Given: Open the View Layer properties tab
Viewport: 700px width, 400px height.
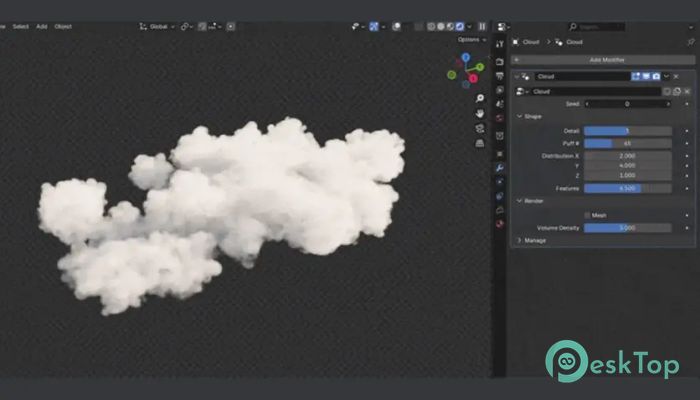Looking at the screenshot, I should [500, 90].
